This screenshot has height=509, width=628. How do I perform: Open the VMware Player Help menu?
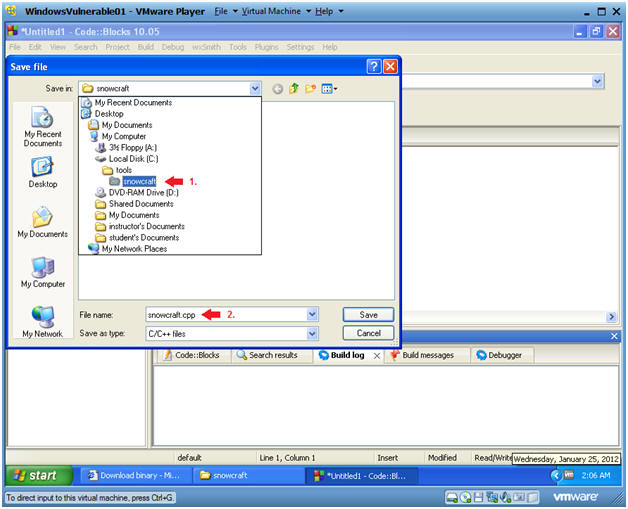(x=329, y=11)
